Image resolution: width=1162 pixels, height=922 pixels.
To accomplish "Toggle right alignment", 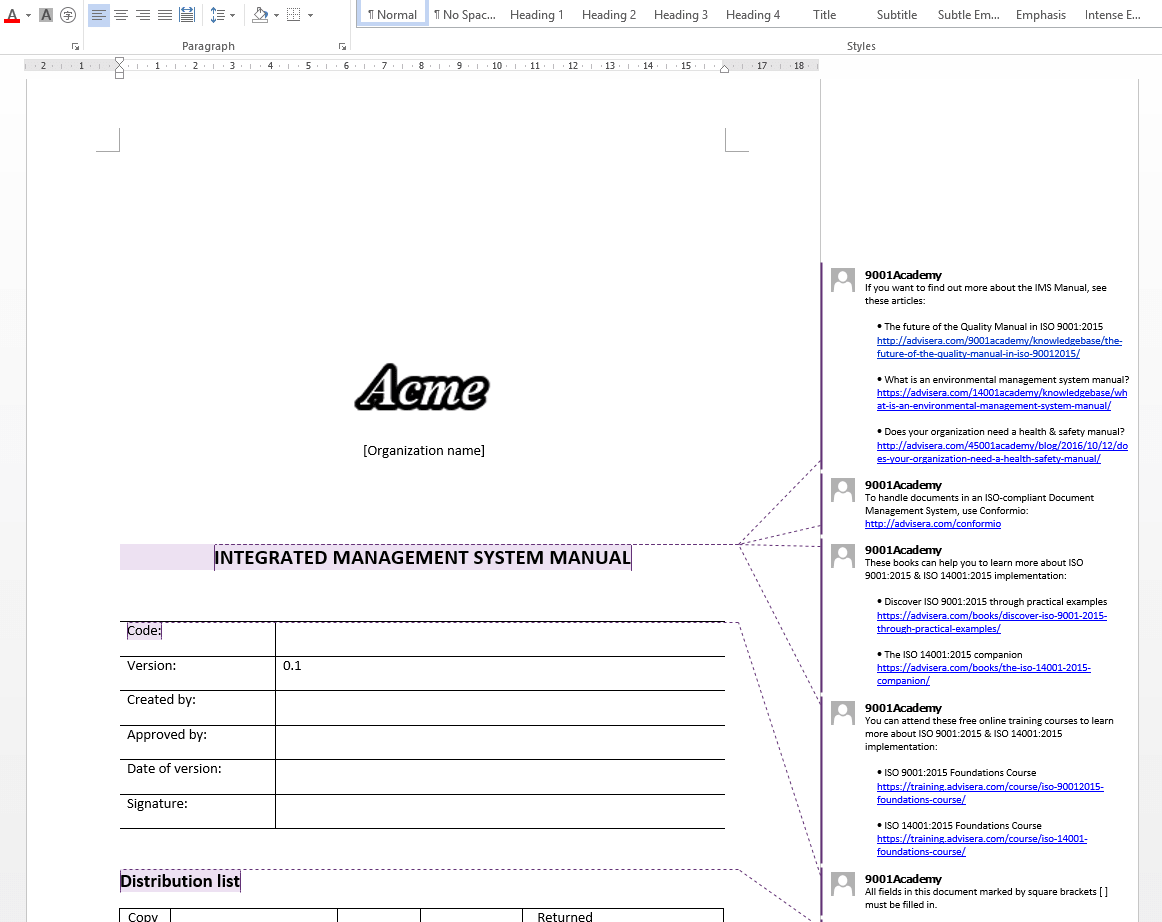I will 142,15.
